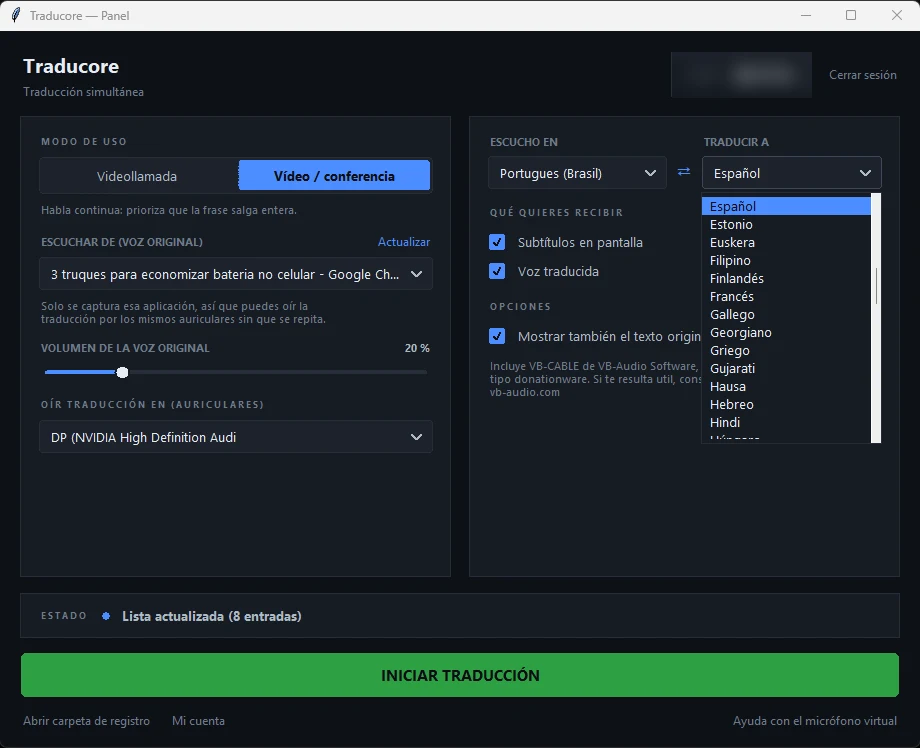The width and height of the screenshot is (920, 748).
Task: Pick Gujarati from the language list
Action: click(x=786, y=368)
